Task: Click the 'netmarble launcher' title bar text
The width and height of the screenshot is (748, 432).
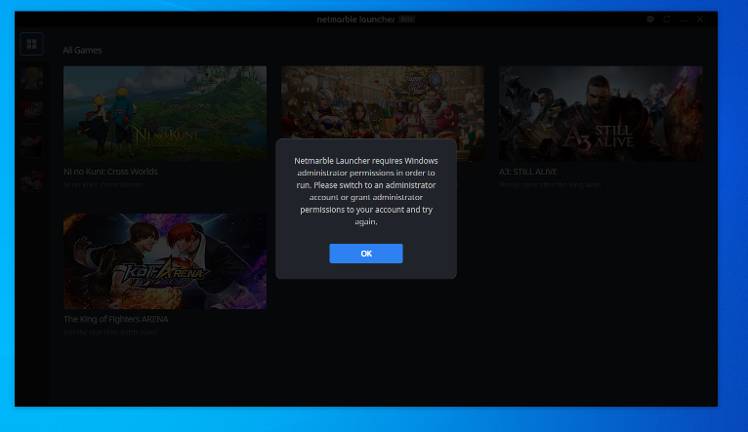Action: coord(356,20)
